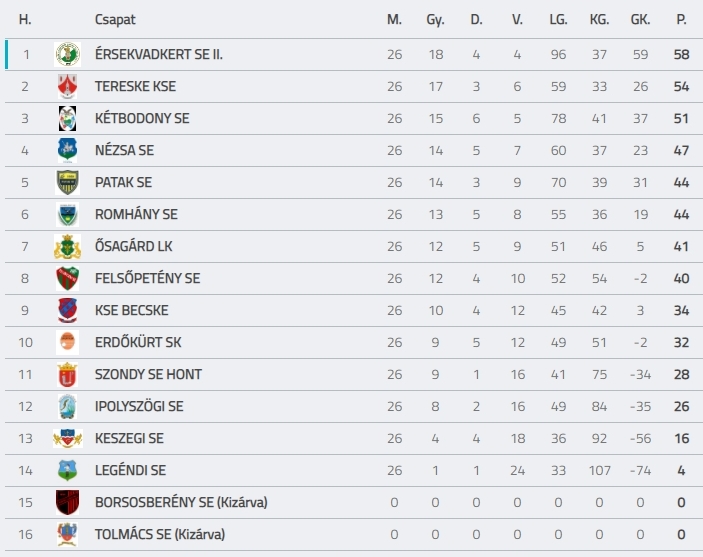Viewport: 703px width, 557px height.
Task: Select the Erdőkürt SK orange ball logo
Action: pyautogui.click(x=67, y=342)
